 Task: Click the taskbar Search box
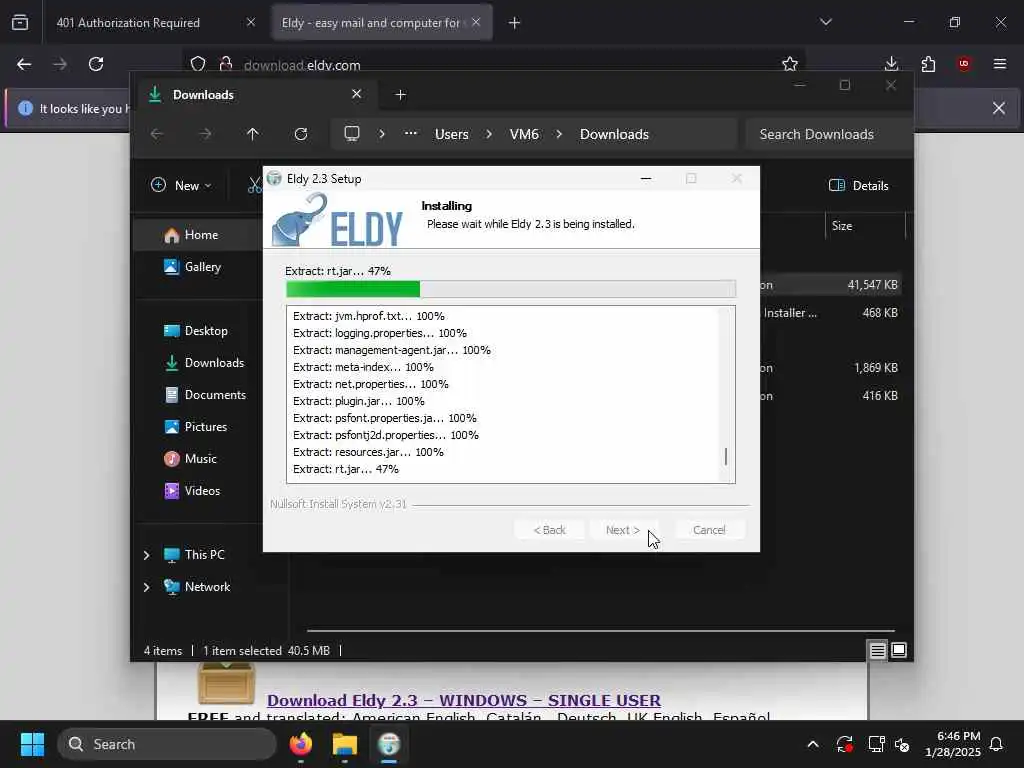(167, 744)
